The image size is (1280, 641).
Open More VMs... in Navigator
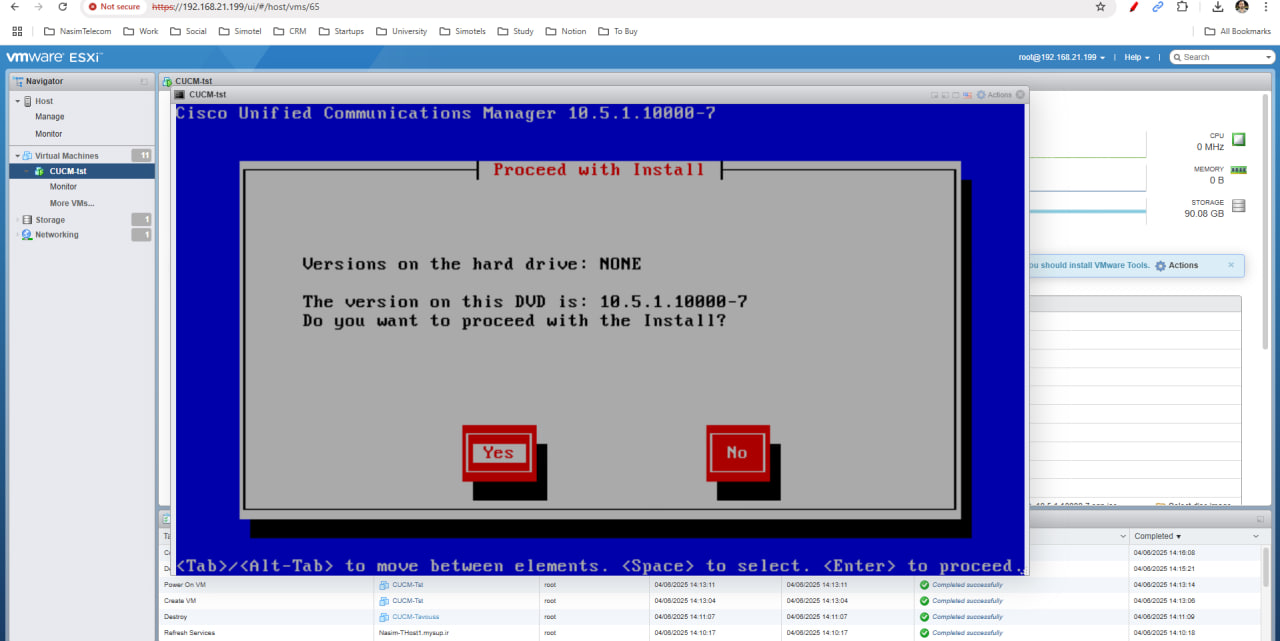click(x=72, y=203)
